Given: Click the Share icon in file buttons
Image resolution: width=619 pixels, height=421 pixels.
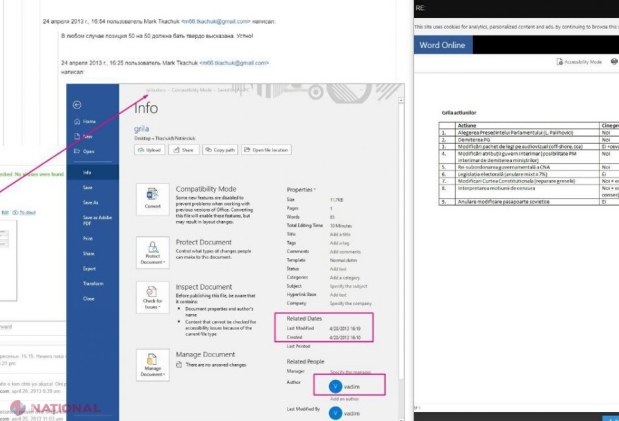Looking at the screenshot, I should 177,150.
